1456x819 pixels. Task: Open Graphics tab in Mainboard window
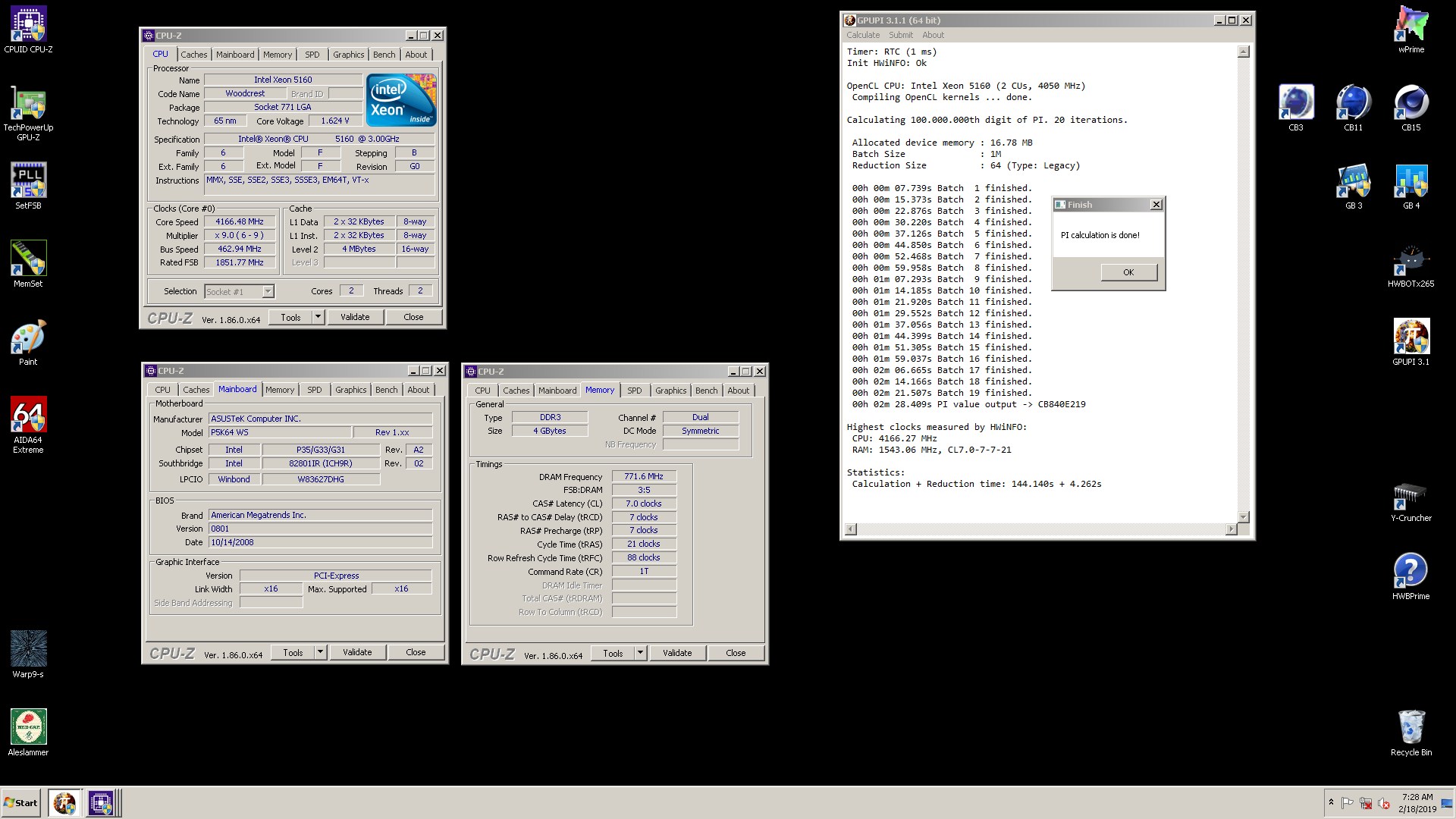(x=350, y=390)
